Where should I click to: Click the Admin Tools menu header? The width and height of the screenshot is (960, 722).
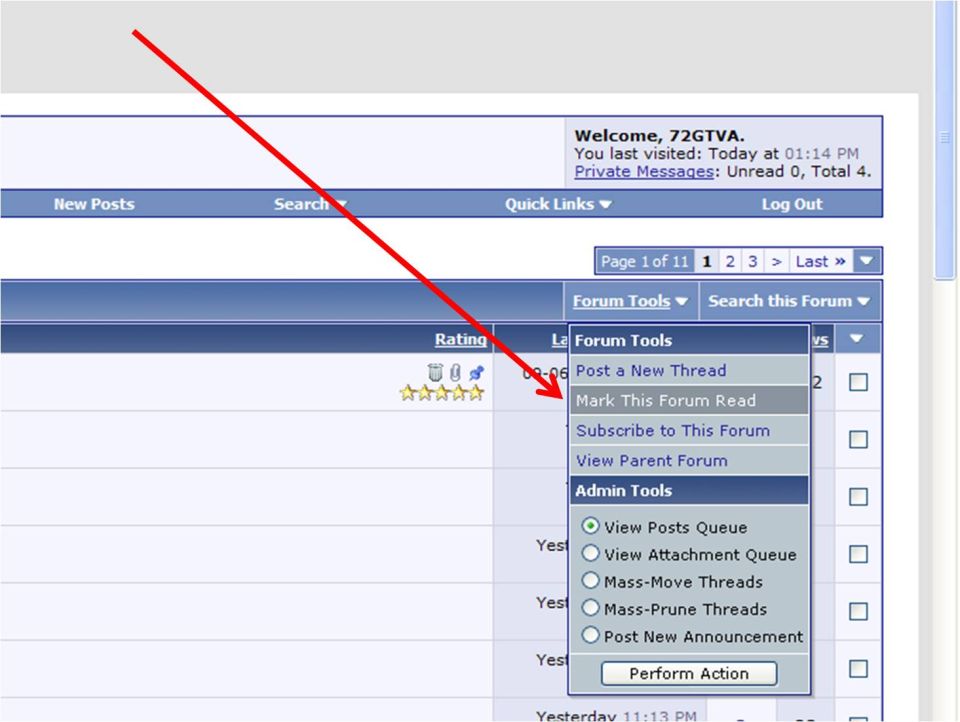click(x=689, y=491)
